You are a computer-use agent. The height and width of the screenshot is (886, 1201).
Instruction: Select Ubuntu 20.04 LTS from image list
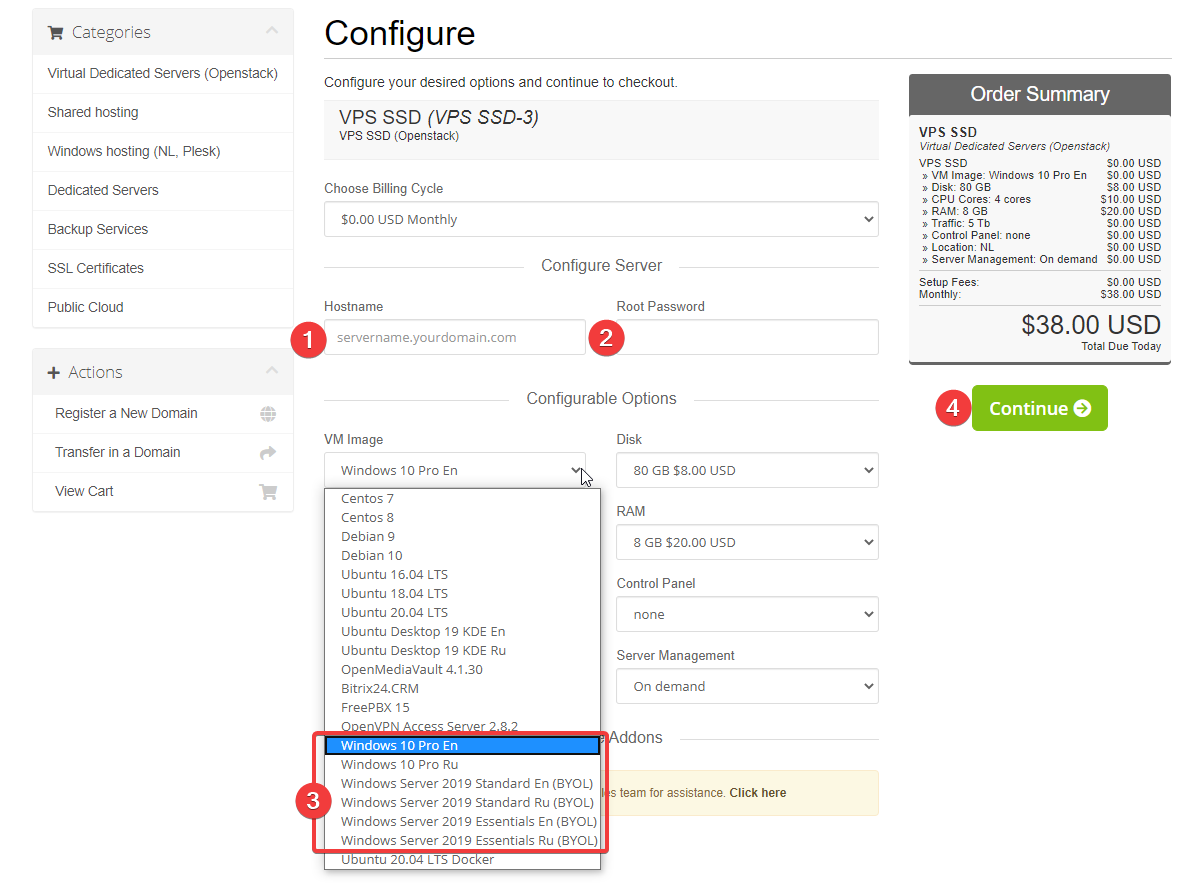[x=394, y=612]
